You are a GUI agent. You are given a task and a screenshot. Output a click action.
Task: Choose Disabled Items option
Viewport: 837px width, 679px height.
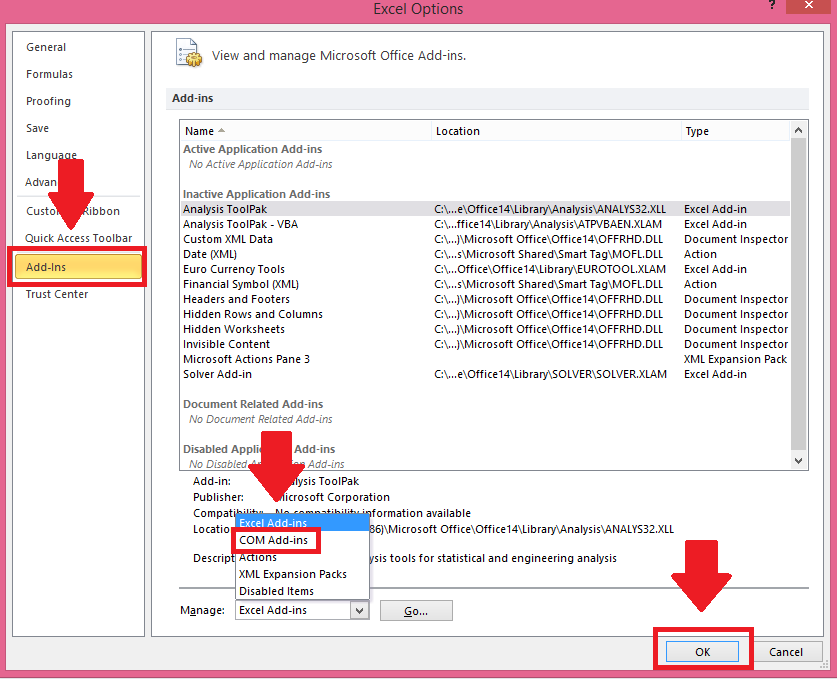click(276, 591)
